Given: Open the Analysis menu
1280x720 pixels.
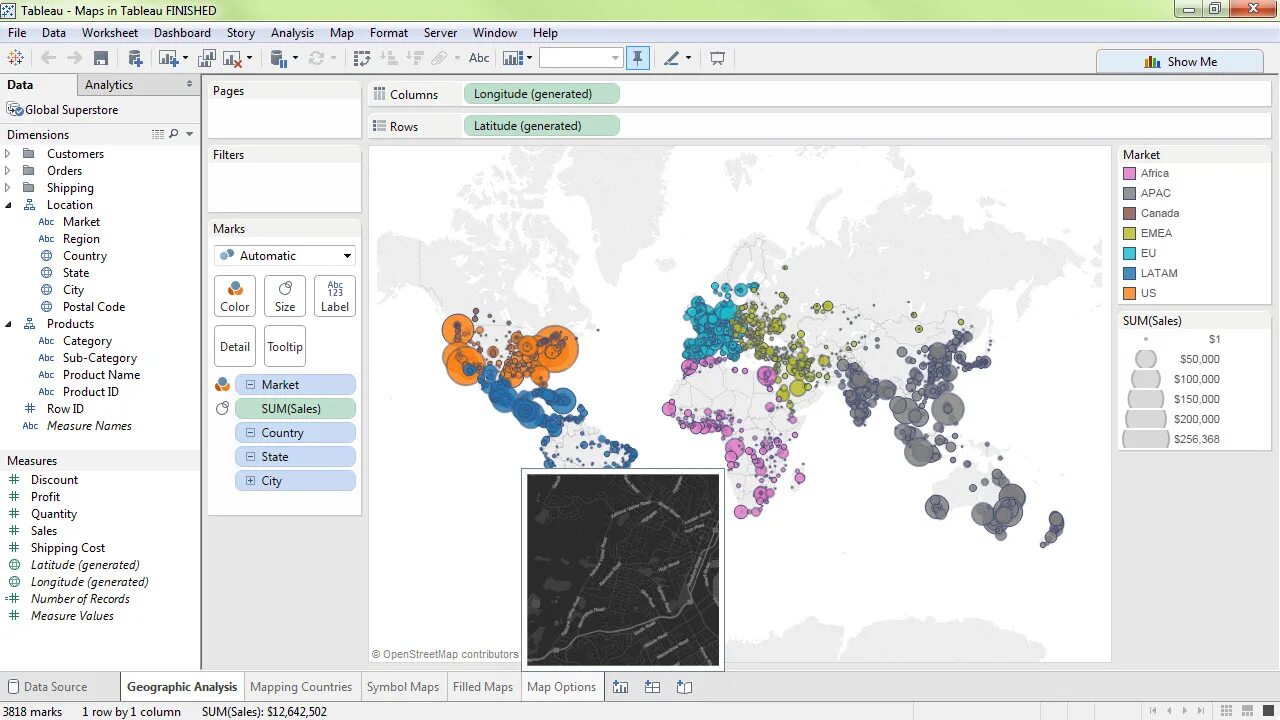Looking at the screenshot, I should [x=292, y=33].
